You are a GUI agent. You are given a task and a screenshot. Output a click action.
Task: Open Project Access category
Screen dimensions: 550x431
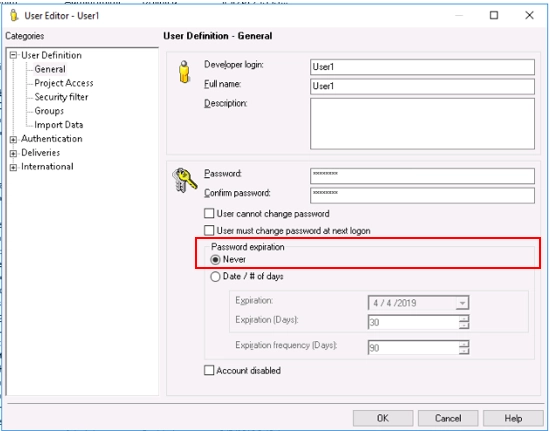tap(64, 83)
